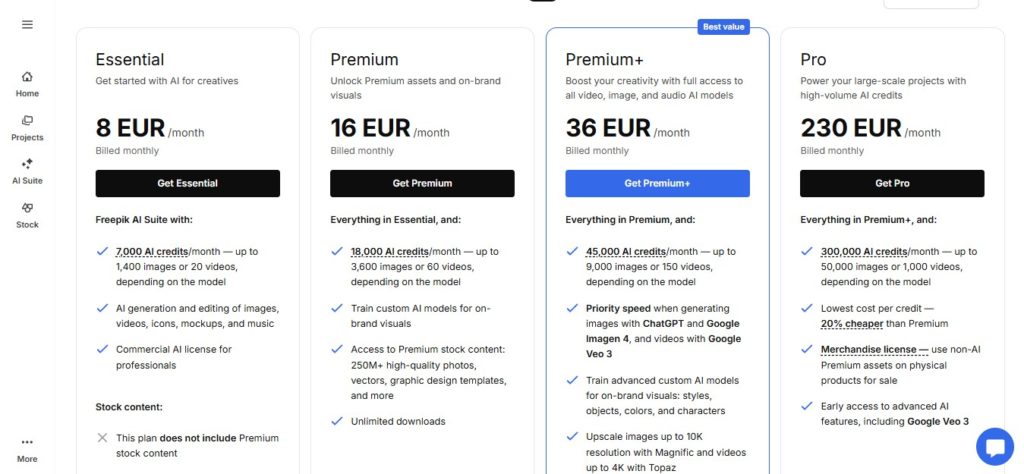Click the 300,000 AI credits underlined text
Screen dimensions: 1024x474
pyautogui.click(x=864, y=251)
